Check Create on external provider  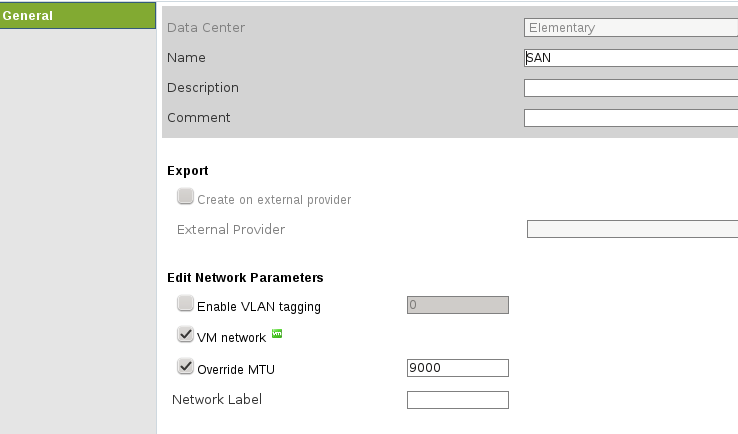pos(185,197)
